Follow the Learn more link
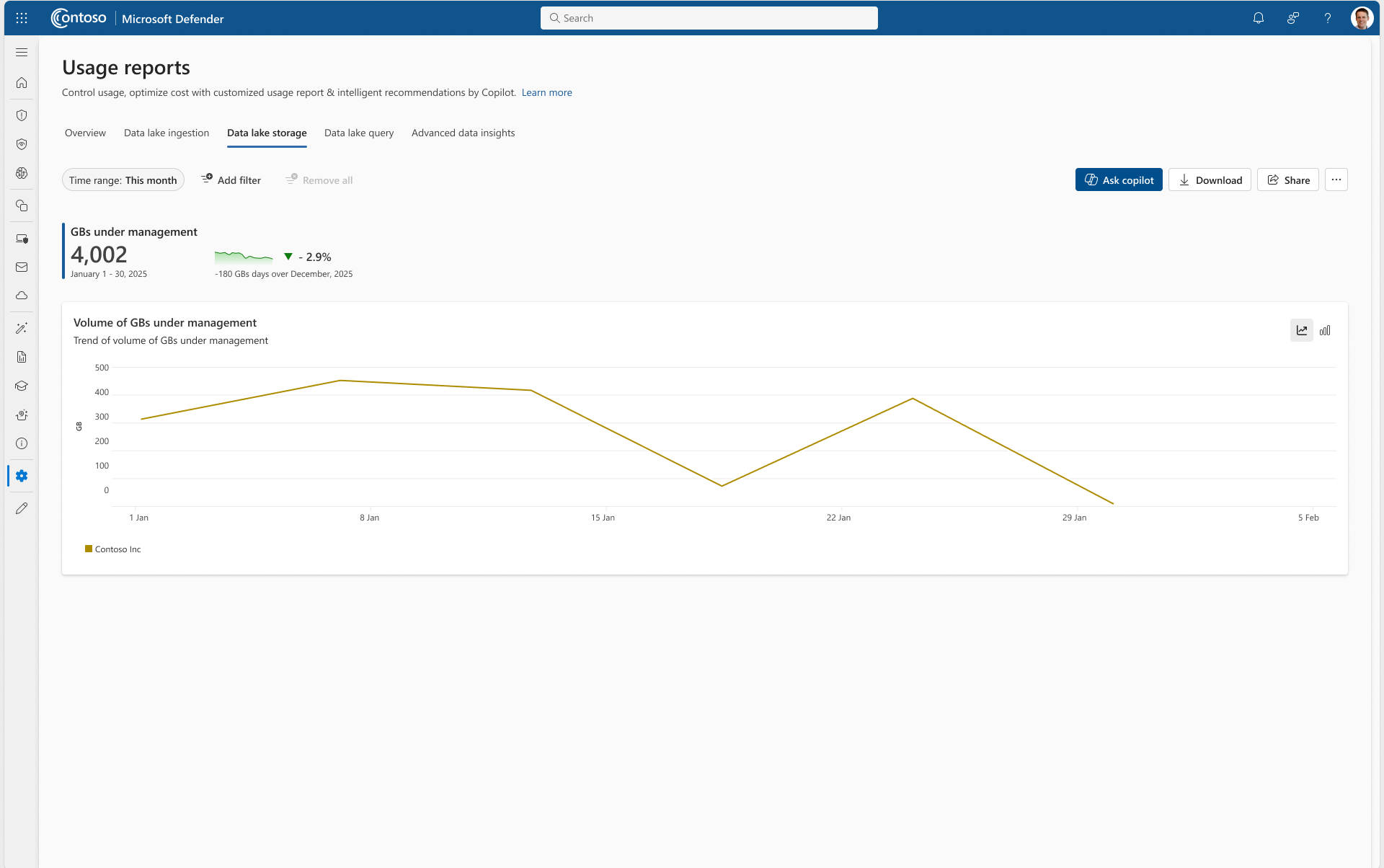The width and height of the screenshot is (1384, 868). tap(546, 93)
